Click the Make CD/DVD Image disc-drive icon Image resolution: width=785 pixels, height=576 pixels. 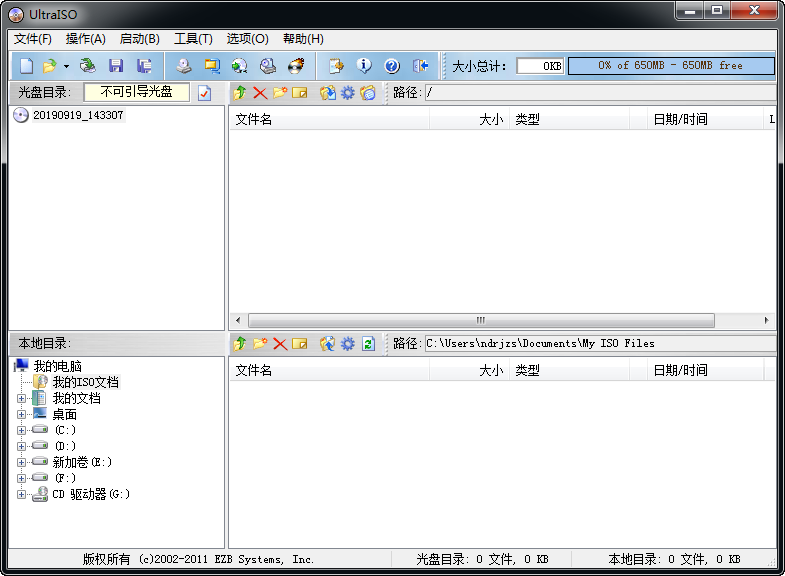pos(184,66)
